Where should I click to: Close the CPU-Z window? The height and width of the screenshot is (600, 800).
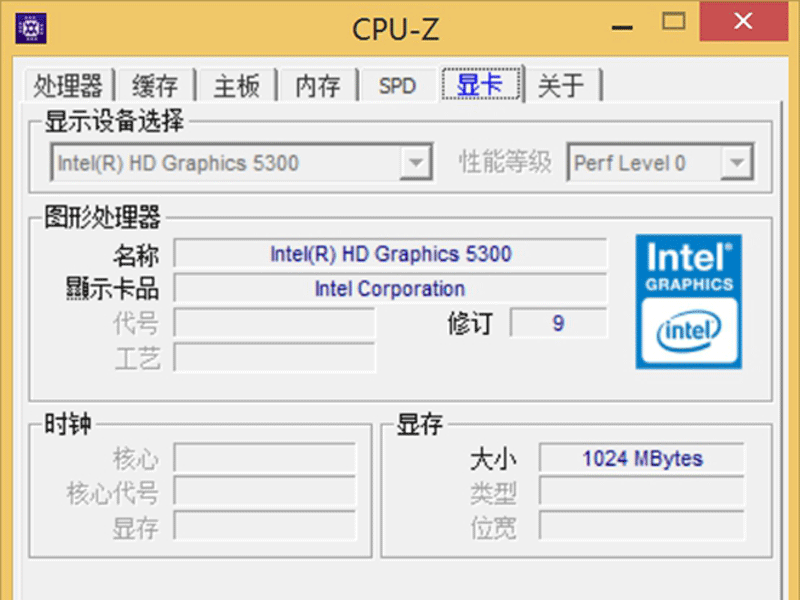(x=743, y=21)
